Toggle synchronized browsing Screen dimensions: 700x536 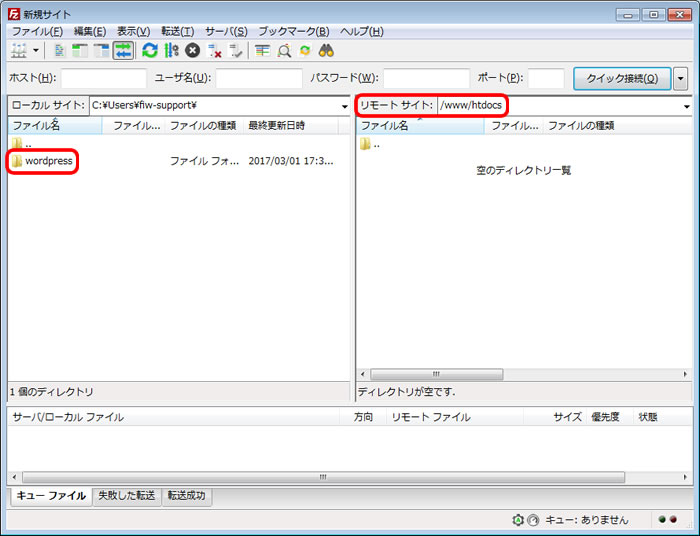[305, 50]
